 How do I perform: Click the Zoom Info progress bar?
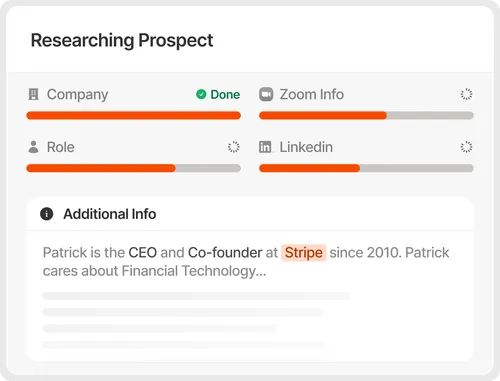click(366, 115)
